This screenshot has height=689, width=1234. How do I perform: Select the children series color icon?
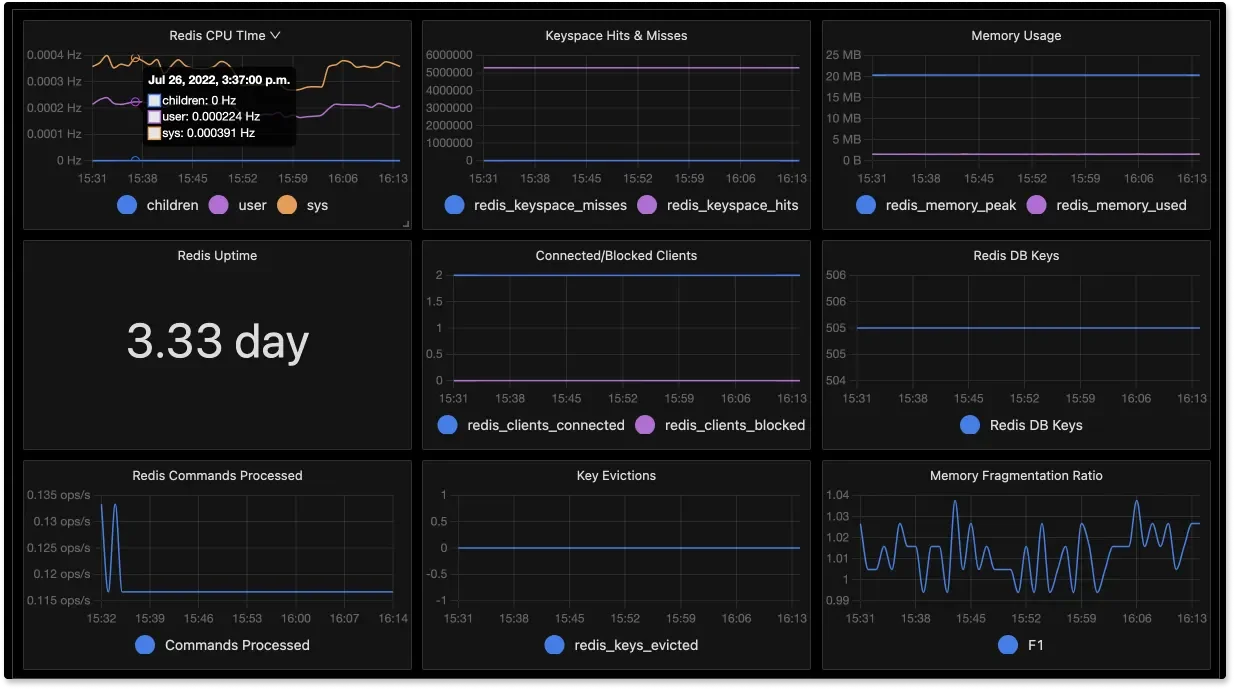click(x=127, y=205)
